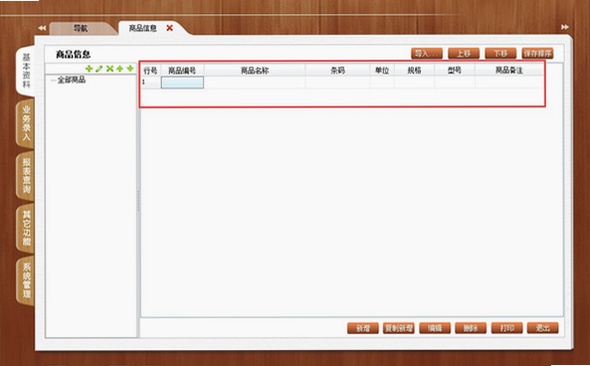Click the 打印 button
Image resolution: width=590 pixels, height=366 pixels.
[506, 328]
